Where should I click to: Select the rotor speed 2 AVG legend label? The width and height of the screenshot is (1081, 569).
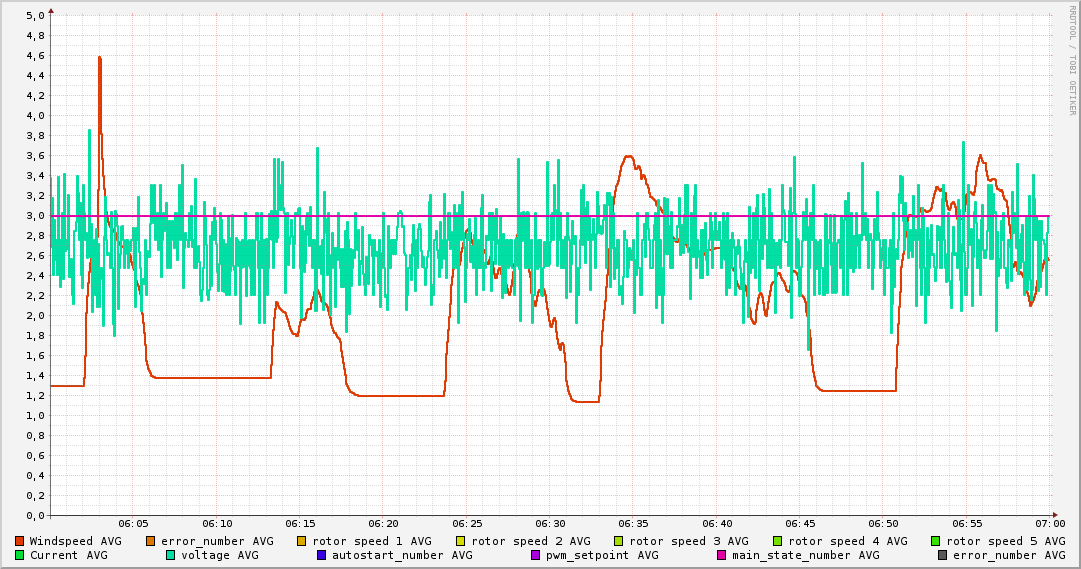pos(530,541)
